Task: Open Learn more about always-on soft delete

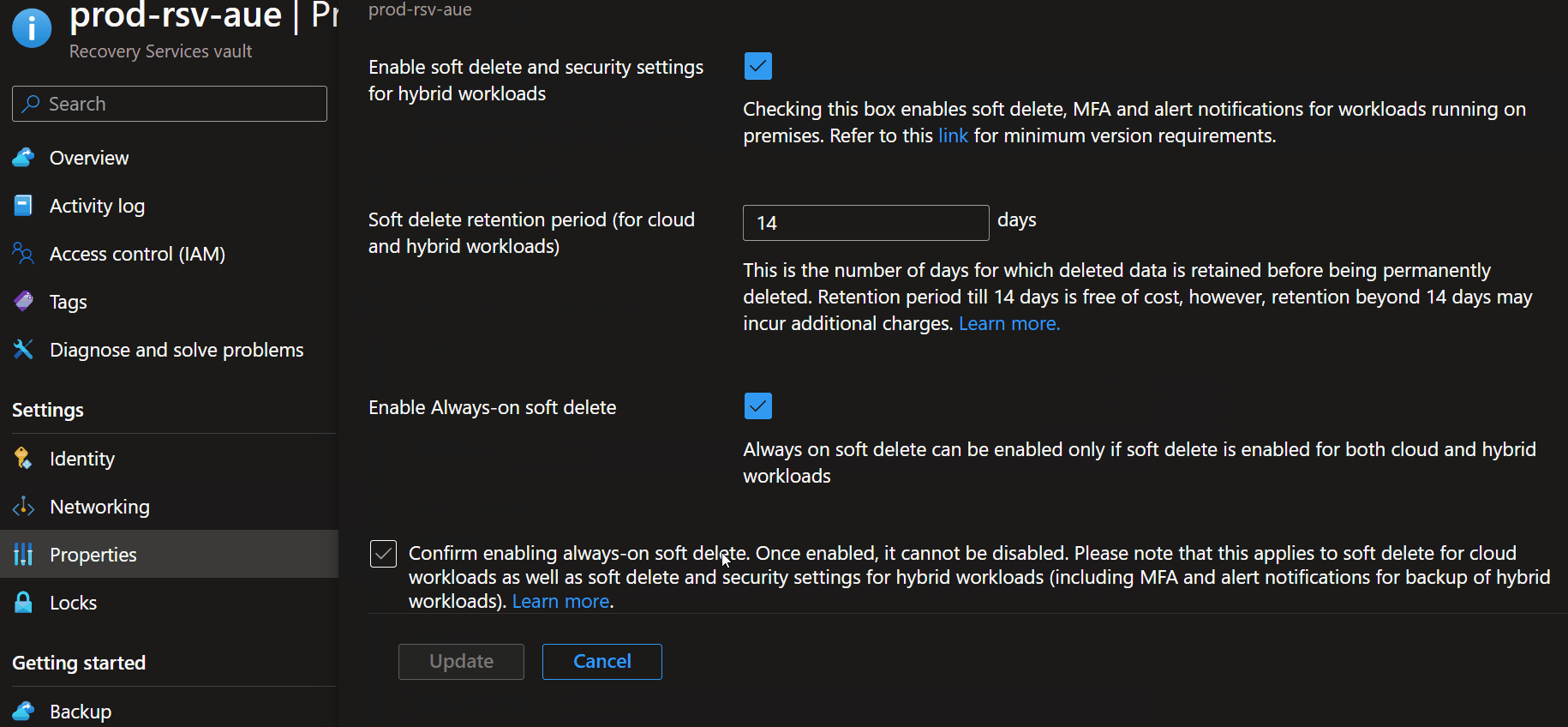Action: [x=561, y=601]
